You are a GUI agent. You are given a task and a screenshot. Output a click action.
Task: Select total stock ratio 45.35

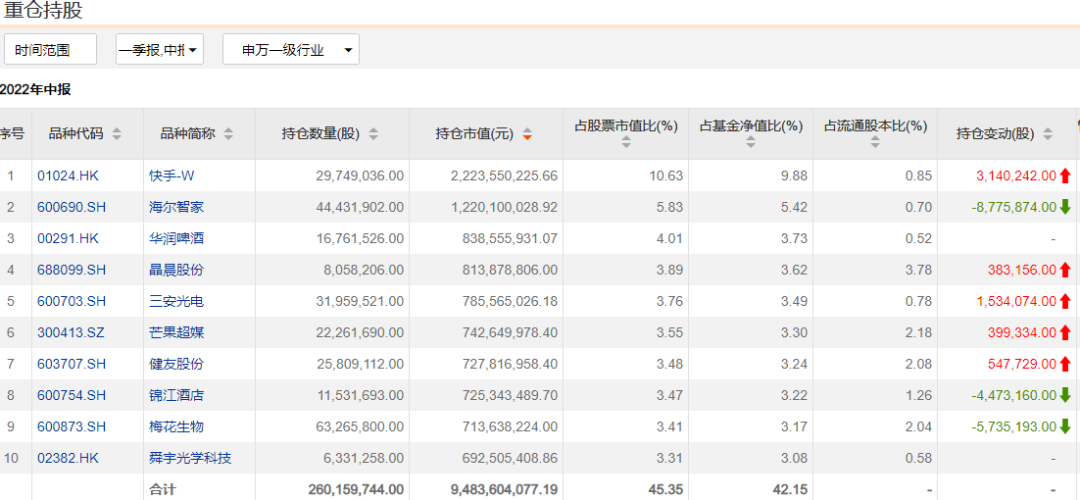click(668, 490)
